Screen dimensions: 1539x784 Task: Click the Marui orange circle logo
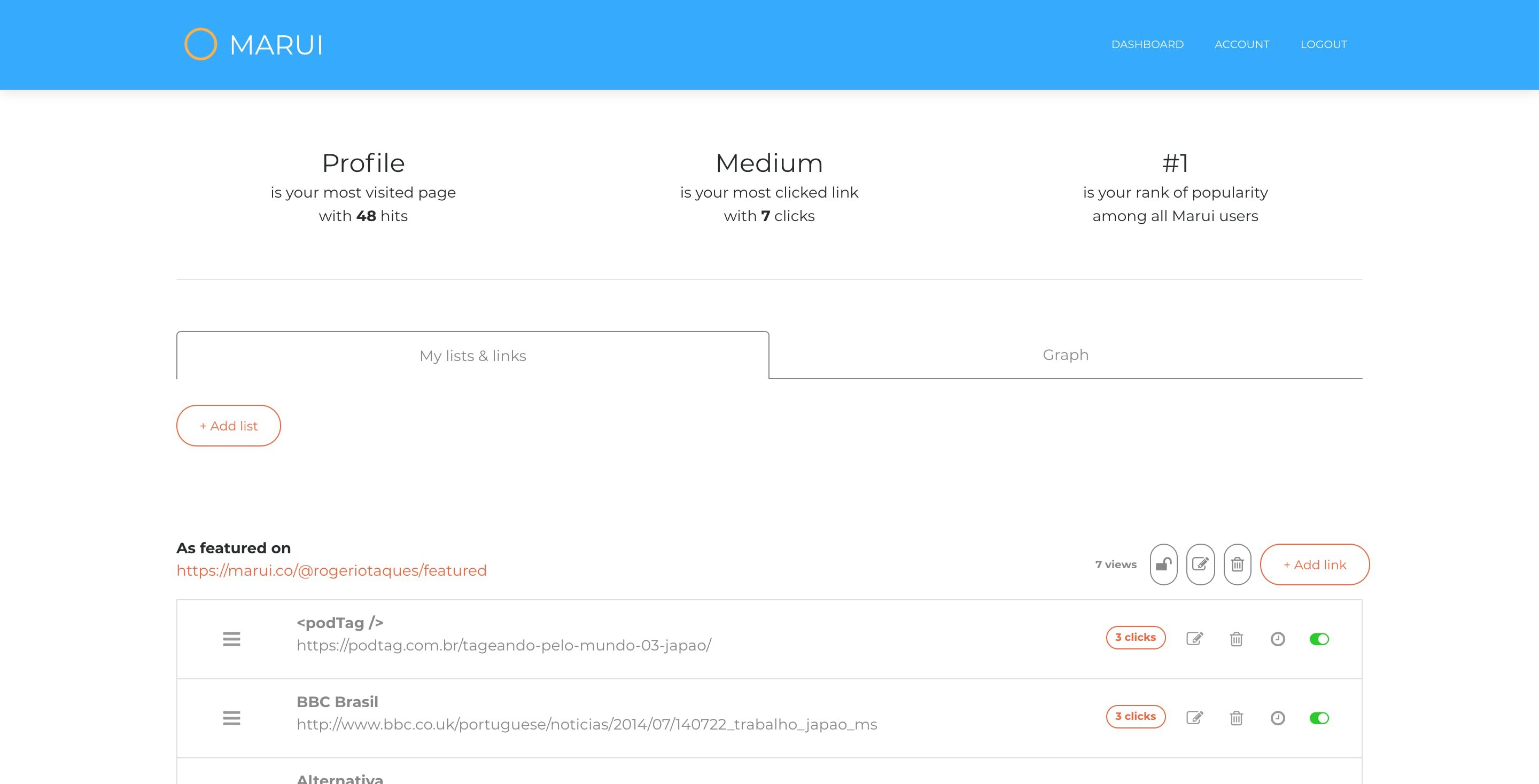(x=200, y=44)
